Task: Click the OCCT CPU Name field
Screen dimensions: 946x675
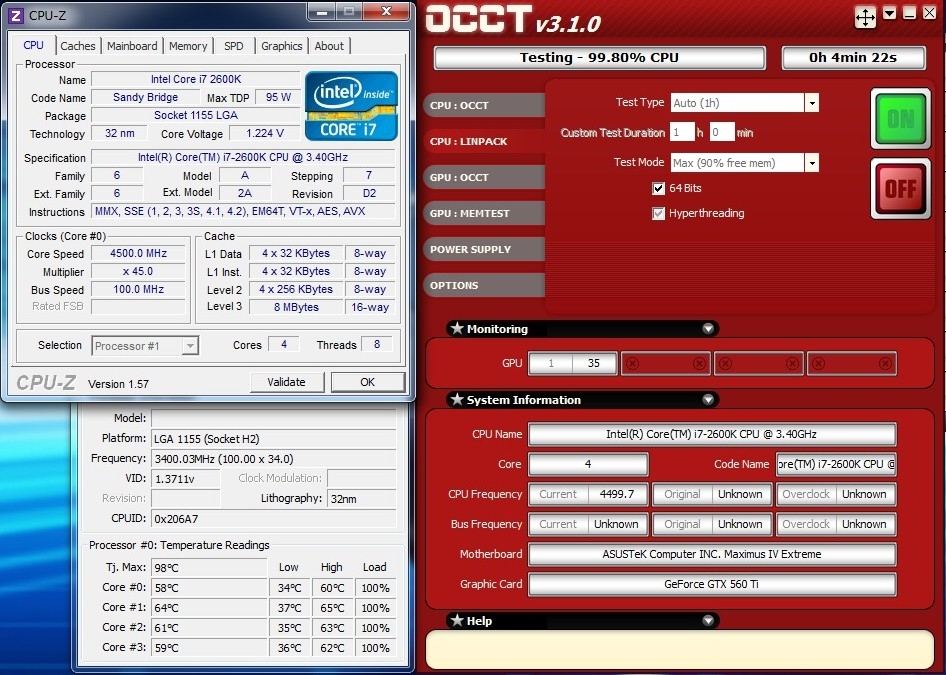Action: (712, 434)
